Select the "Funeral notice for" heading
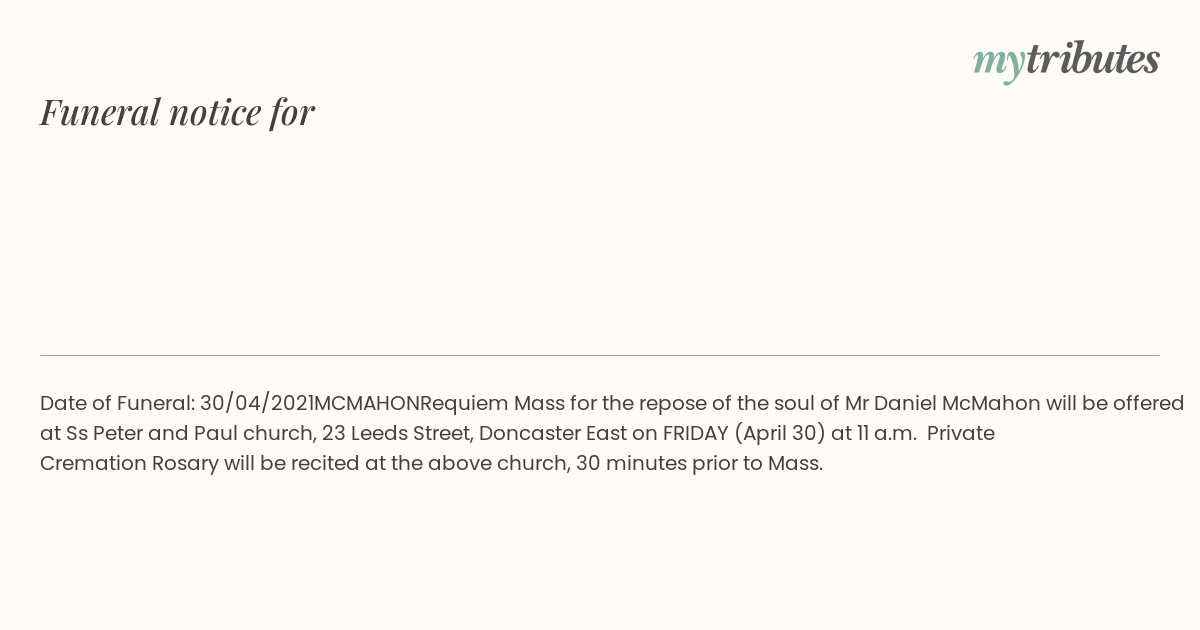1200x630 pixels. click(177, 112)
